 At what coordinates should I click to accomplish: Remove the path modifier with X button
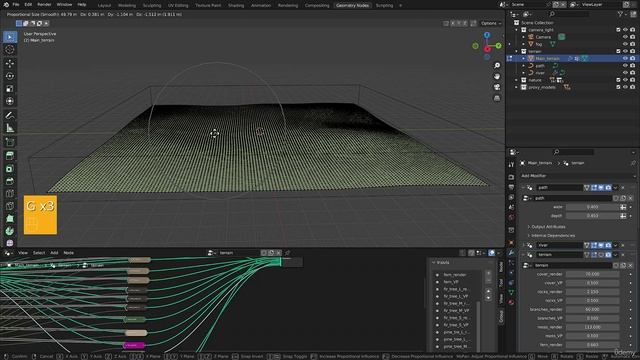623,188
